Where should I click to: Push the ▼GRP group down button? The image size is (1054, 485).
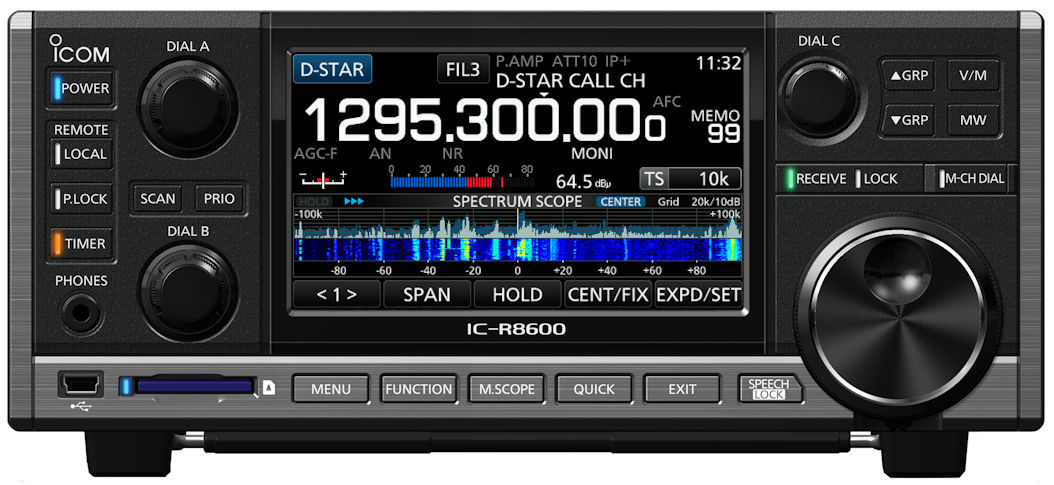908,120
